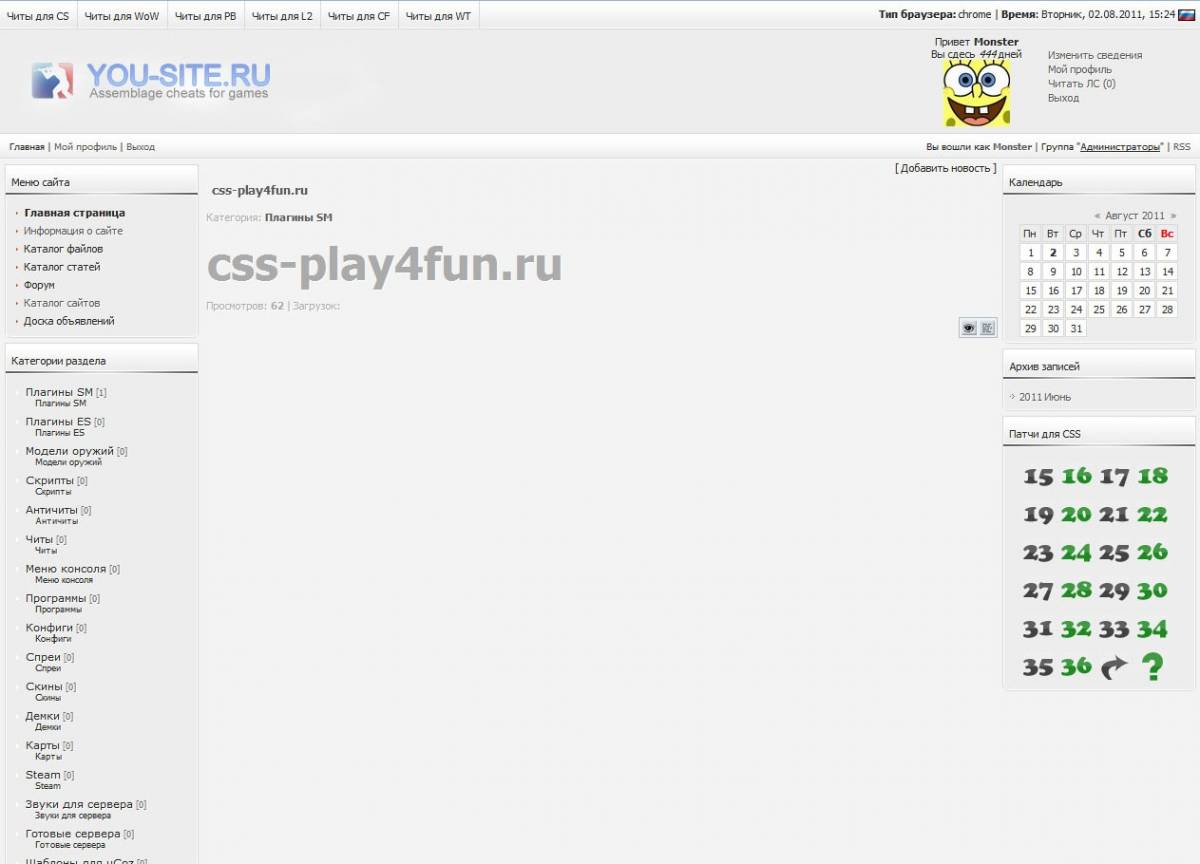The image size is (1200, 864).
Task: Open CSS patch number 21
Action: click(1114, 515)
